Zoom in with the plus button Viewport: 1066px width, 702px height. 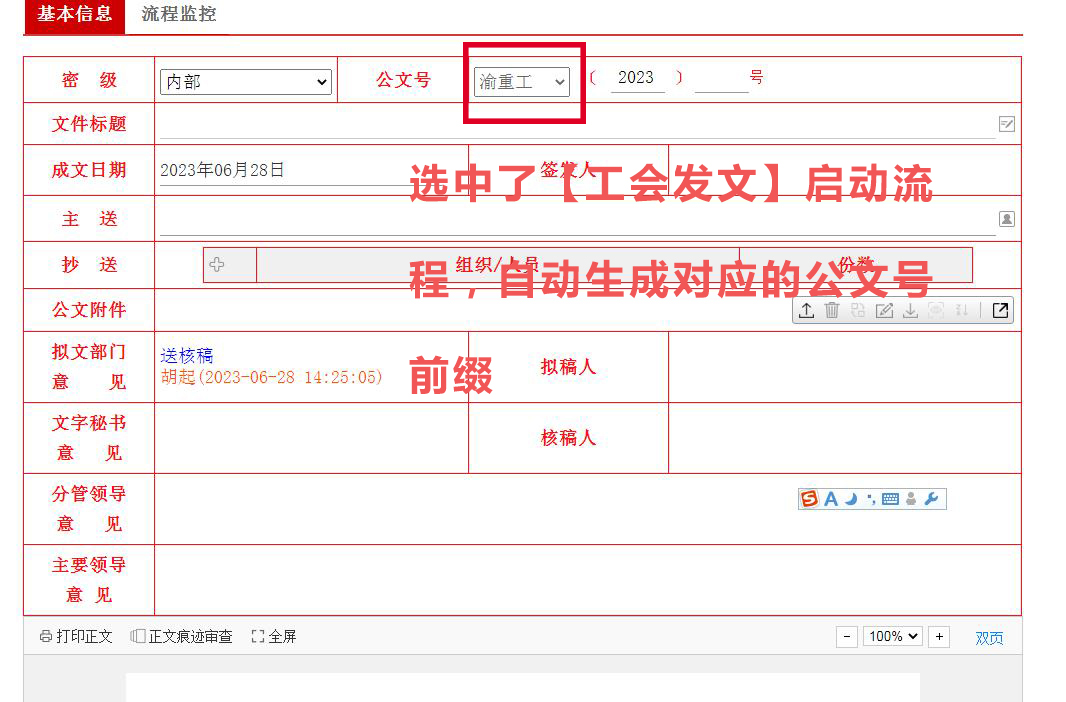(939, 637)
